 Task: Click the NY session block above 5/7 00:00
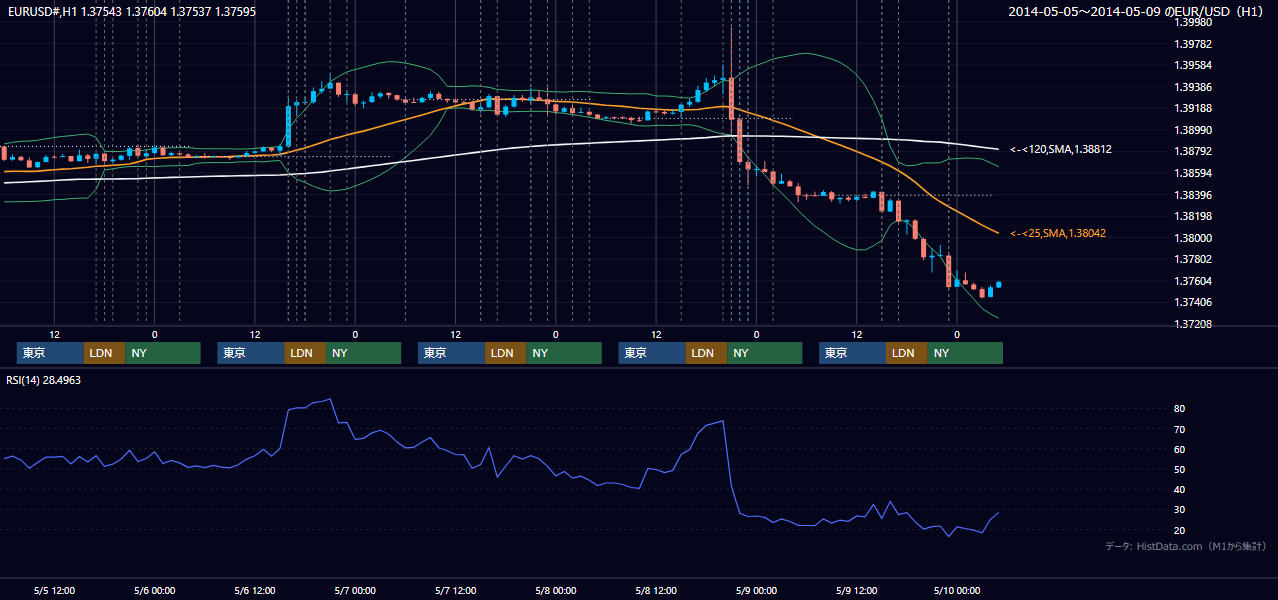tap(363, 353)
